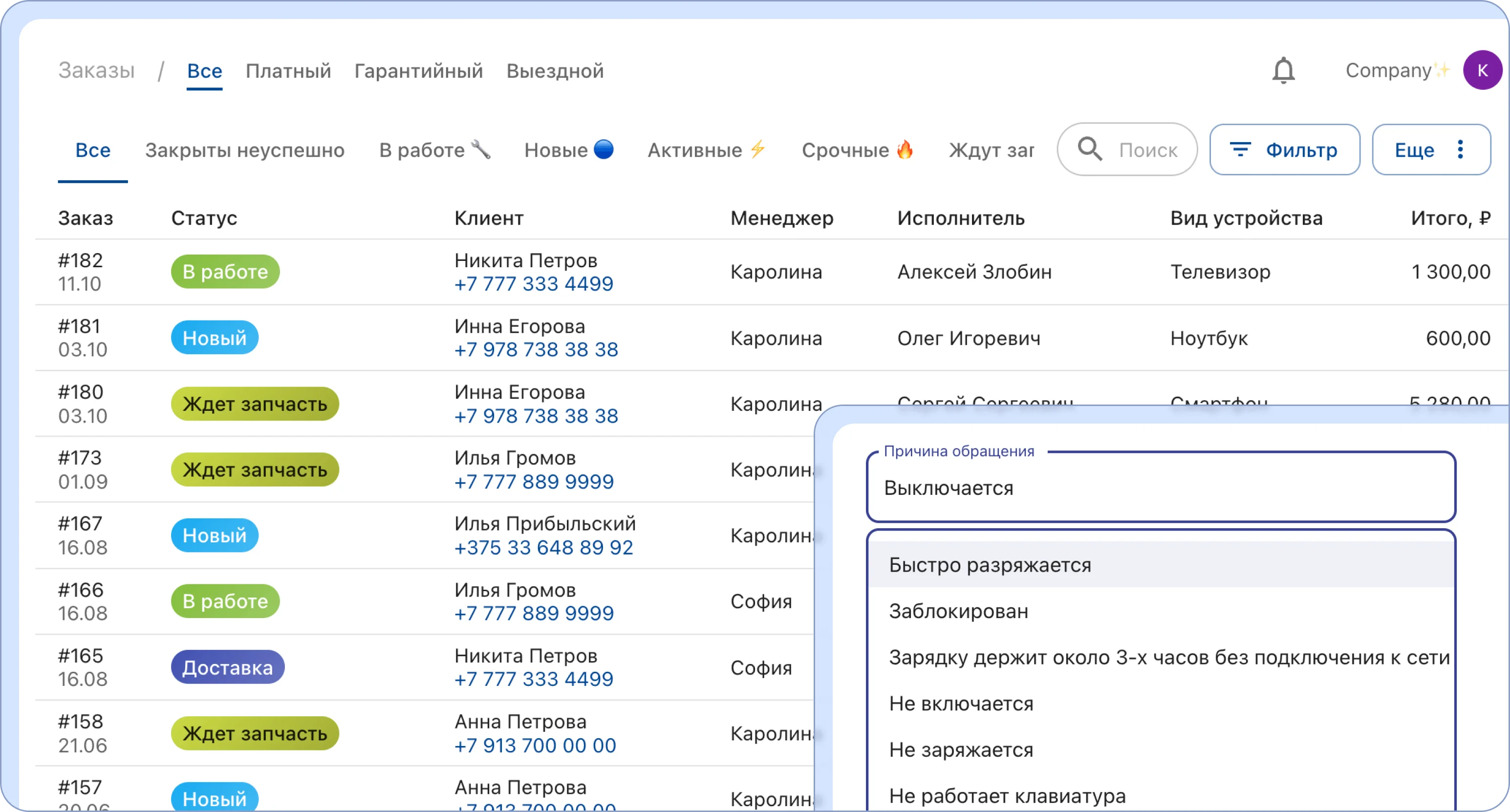The height and width of the screenshot is (812, 1510).
Task: Select the partially visible Ждут зап filter tab
Action: [991, 150]
